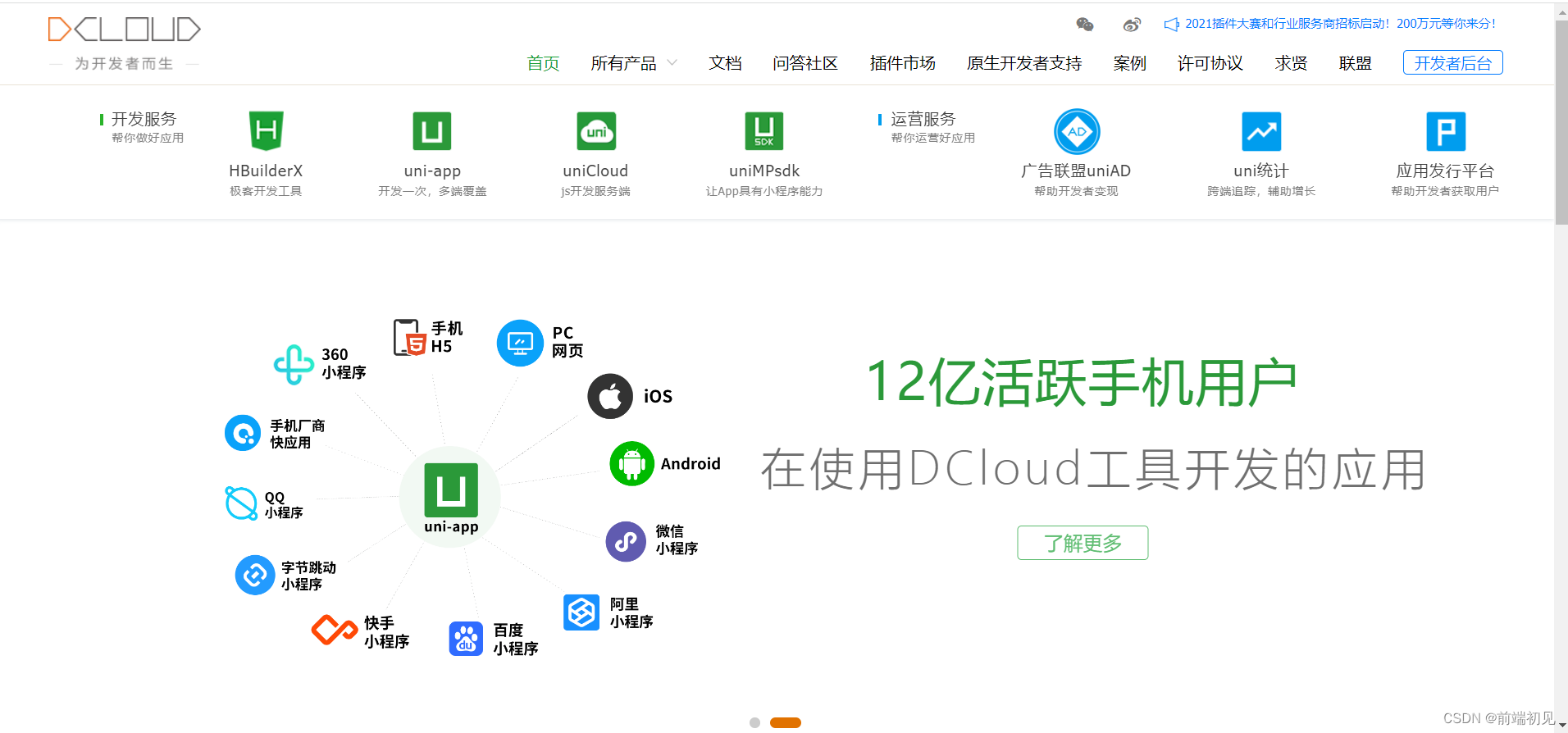Click the uniCloud product name link
This screenshot has height=733, width=1568.
(x=595, y=171)
